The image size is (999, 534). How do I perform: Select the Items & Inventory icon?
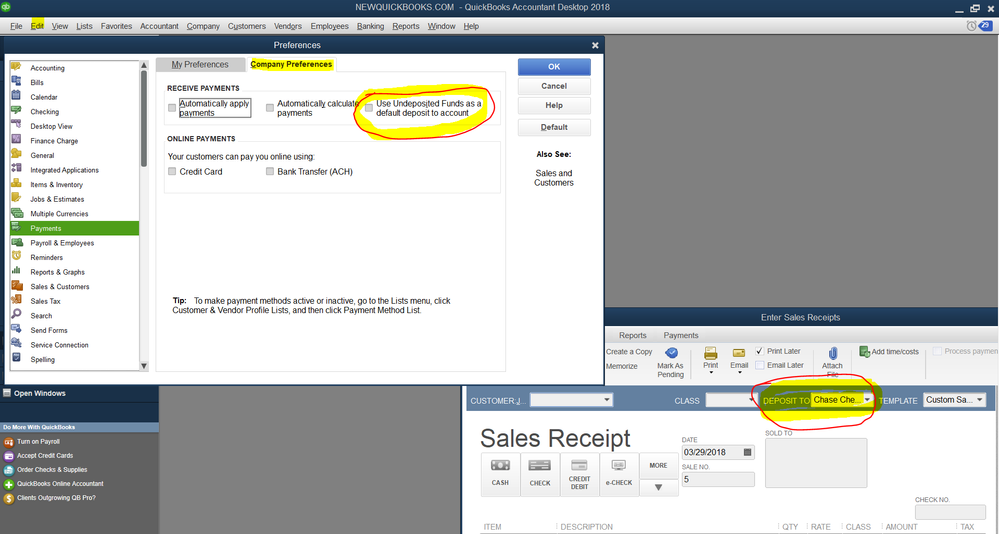tap(17, 184)
